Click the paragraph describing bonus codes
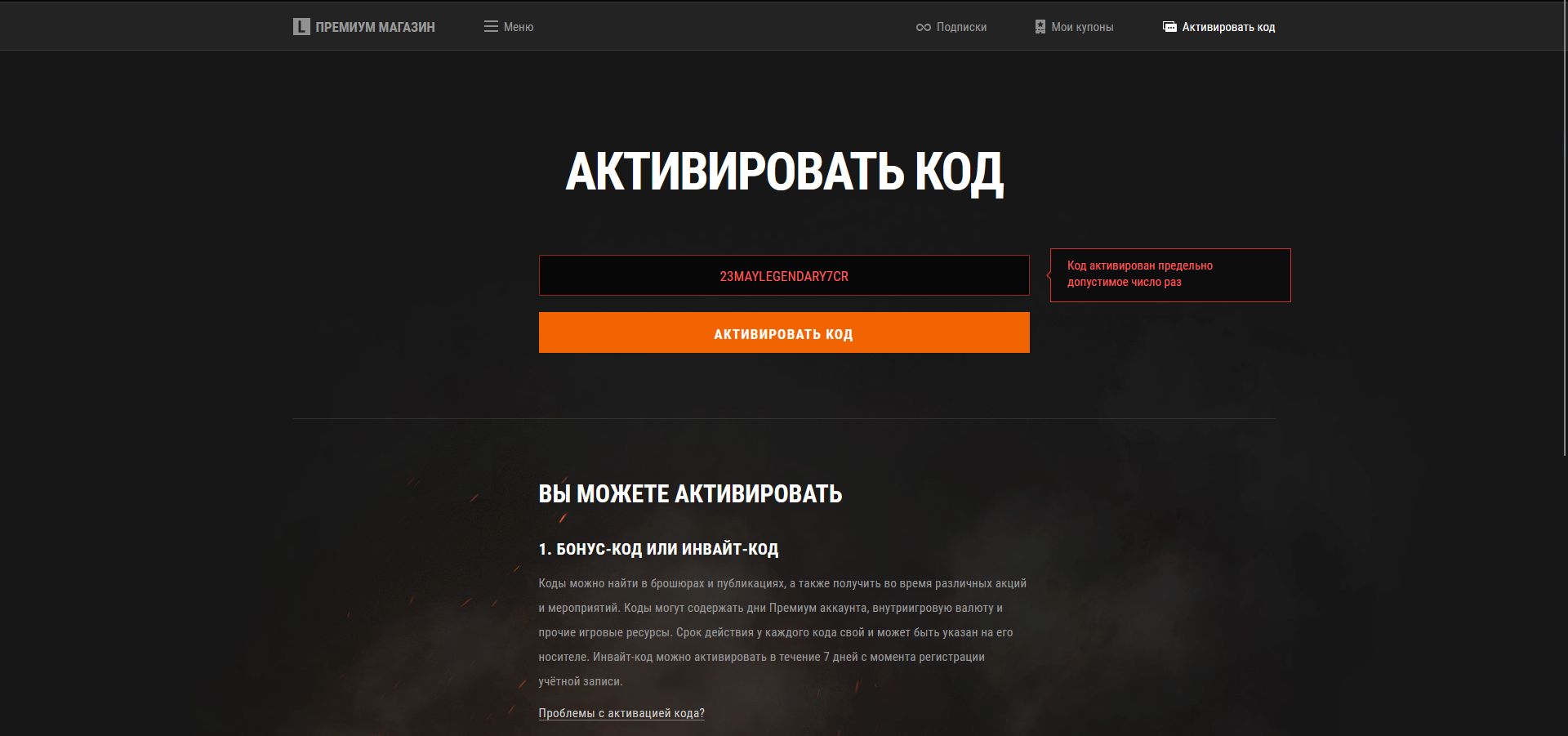 [x=782, y=632]
